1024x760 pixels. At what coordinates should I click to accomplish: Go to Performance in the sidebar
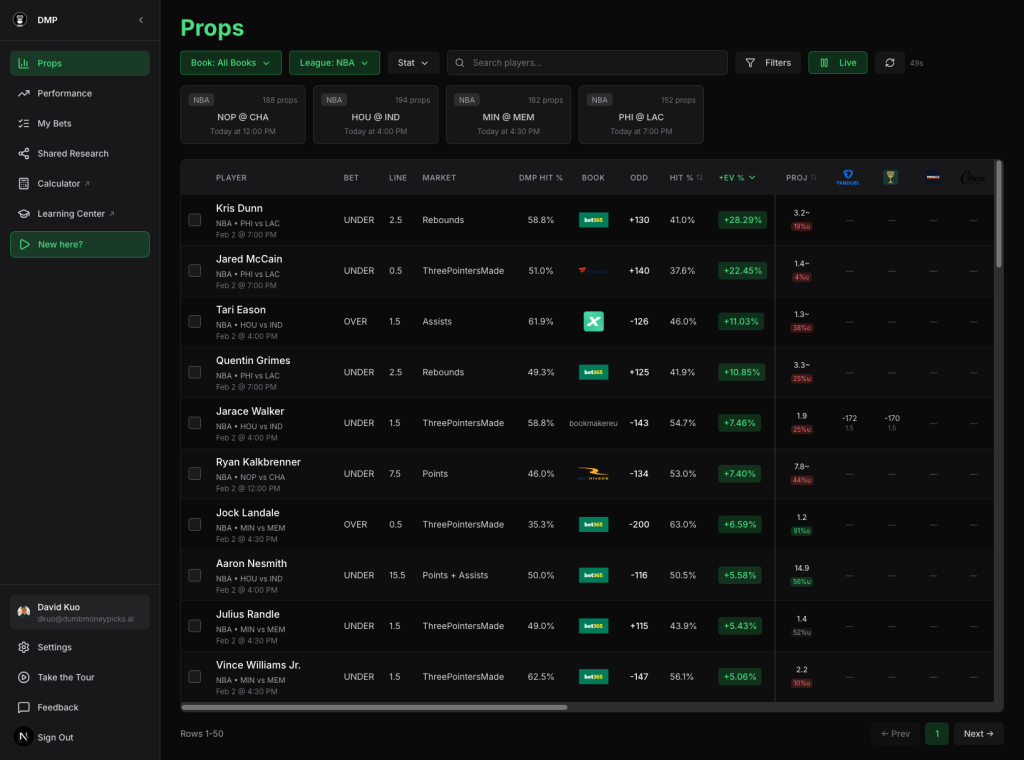tap(64, 94)
